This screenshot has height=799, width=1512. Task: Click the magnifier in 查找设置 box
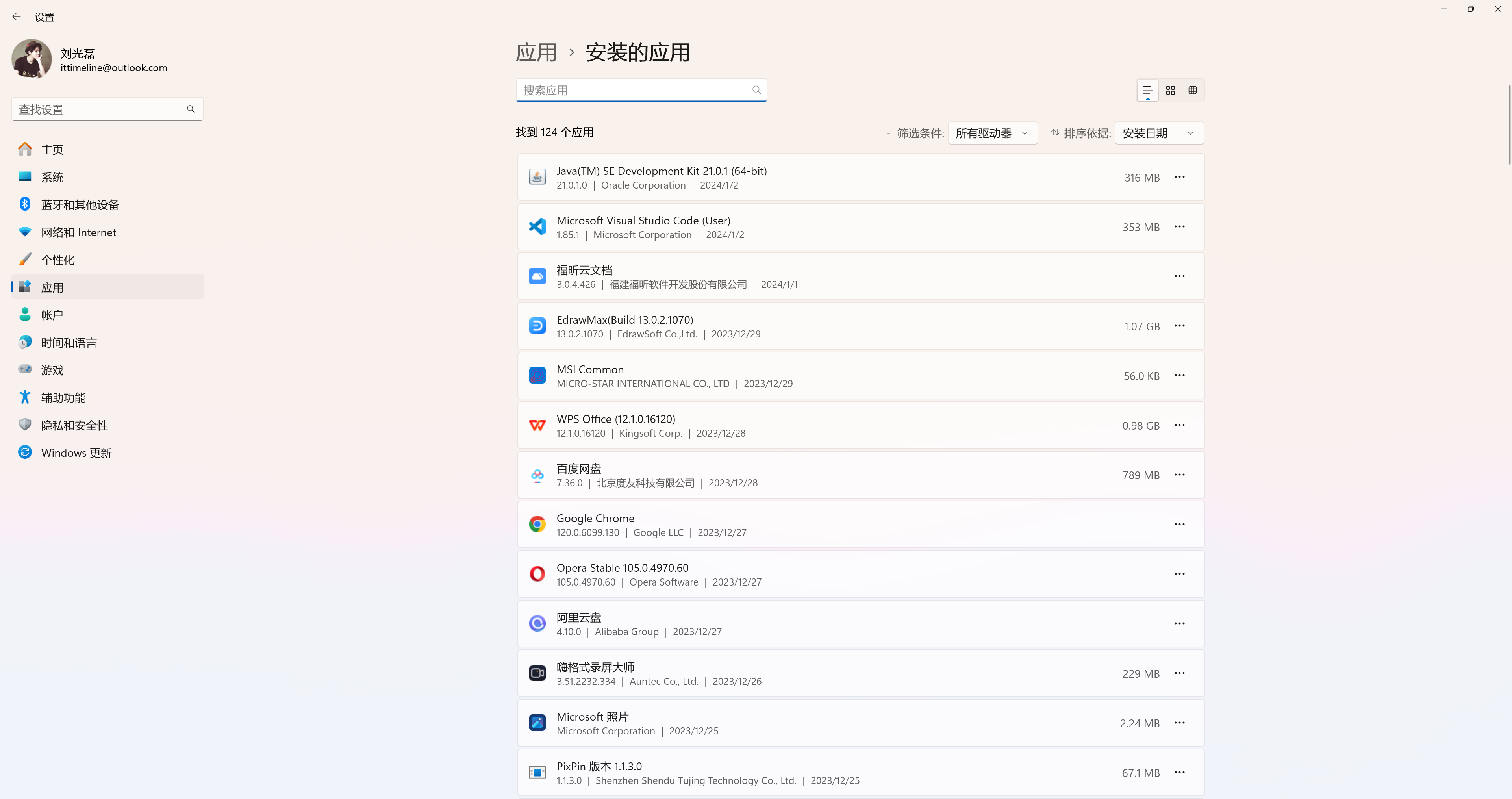(191, 109)
